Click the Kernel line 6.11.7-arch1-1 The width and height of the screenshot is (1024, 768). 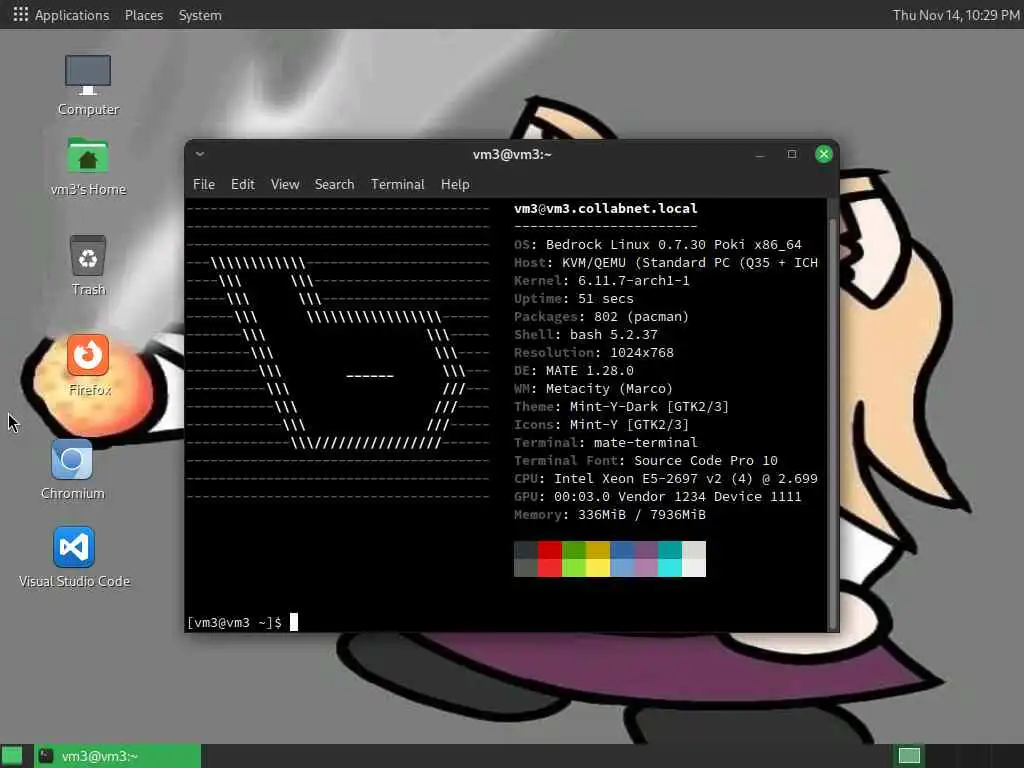coord(601,280)
